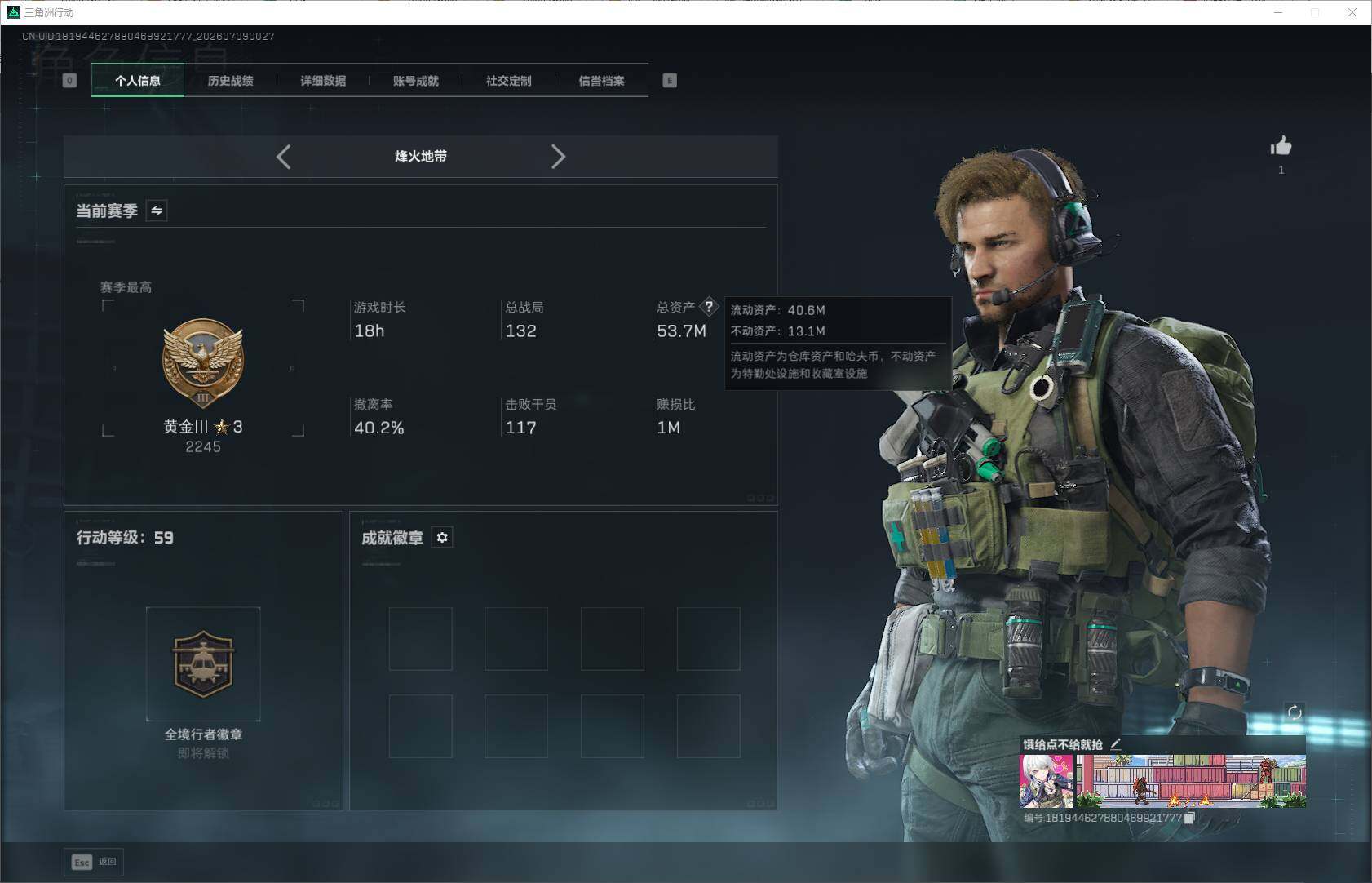Click the 赚损比 1M value
1372x883 pixels.
[669, 428]
